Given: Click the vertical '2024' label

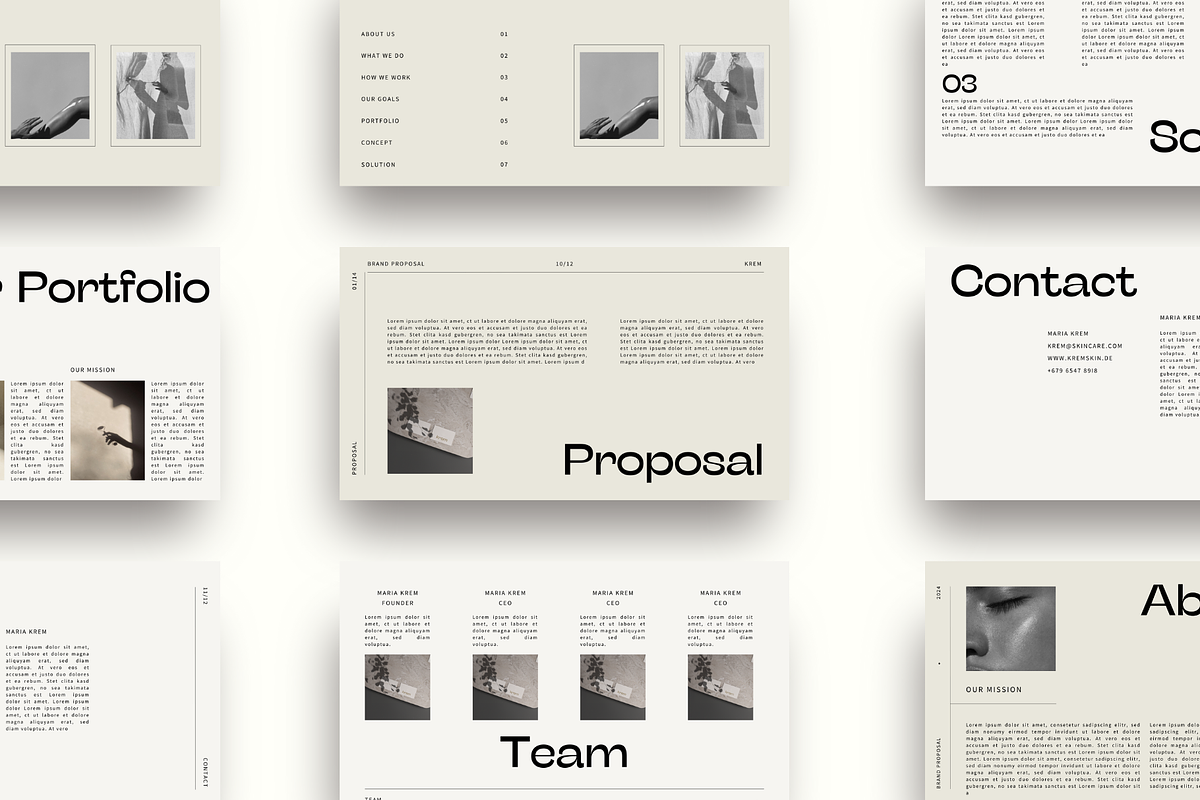Looking at the screenshot, I should click(939, 592).
